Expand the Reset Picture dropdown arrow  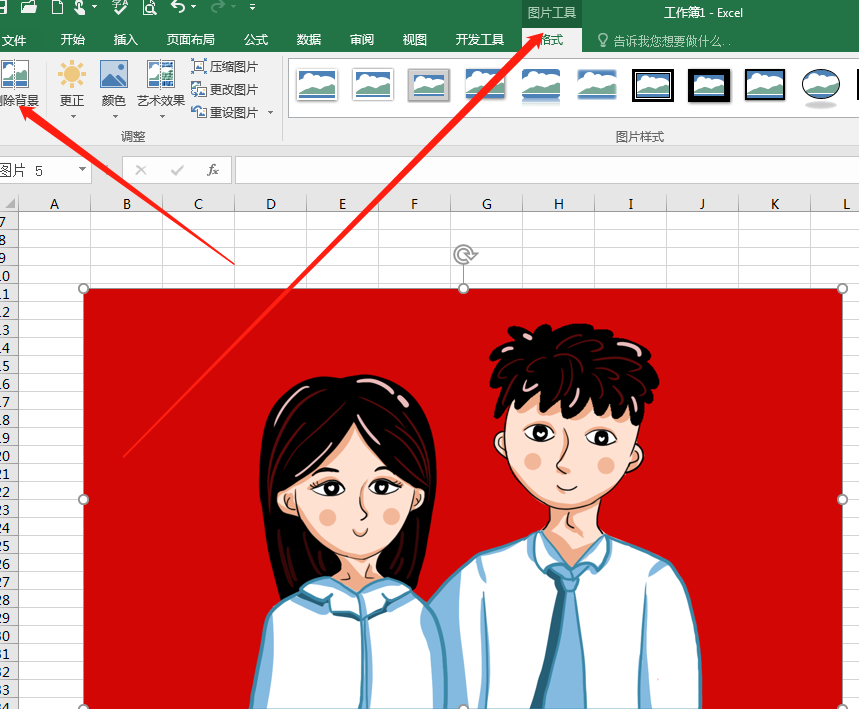[270, 113]
